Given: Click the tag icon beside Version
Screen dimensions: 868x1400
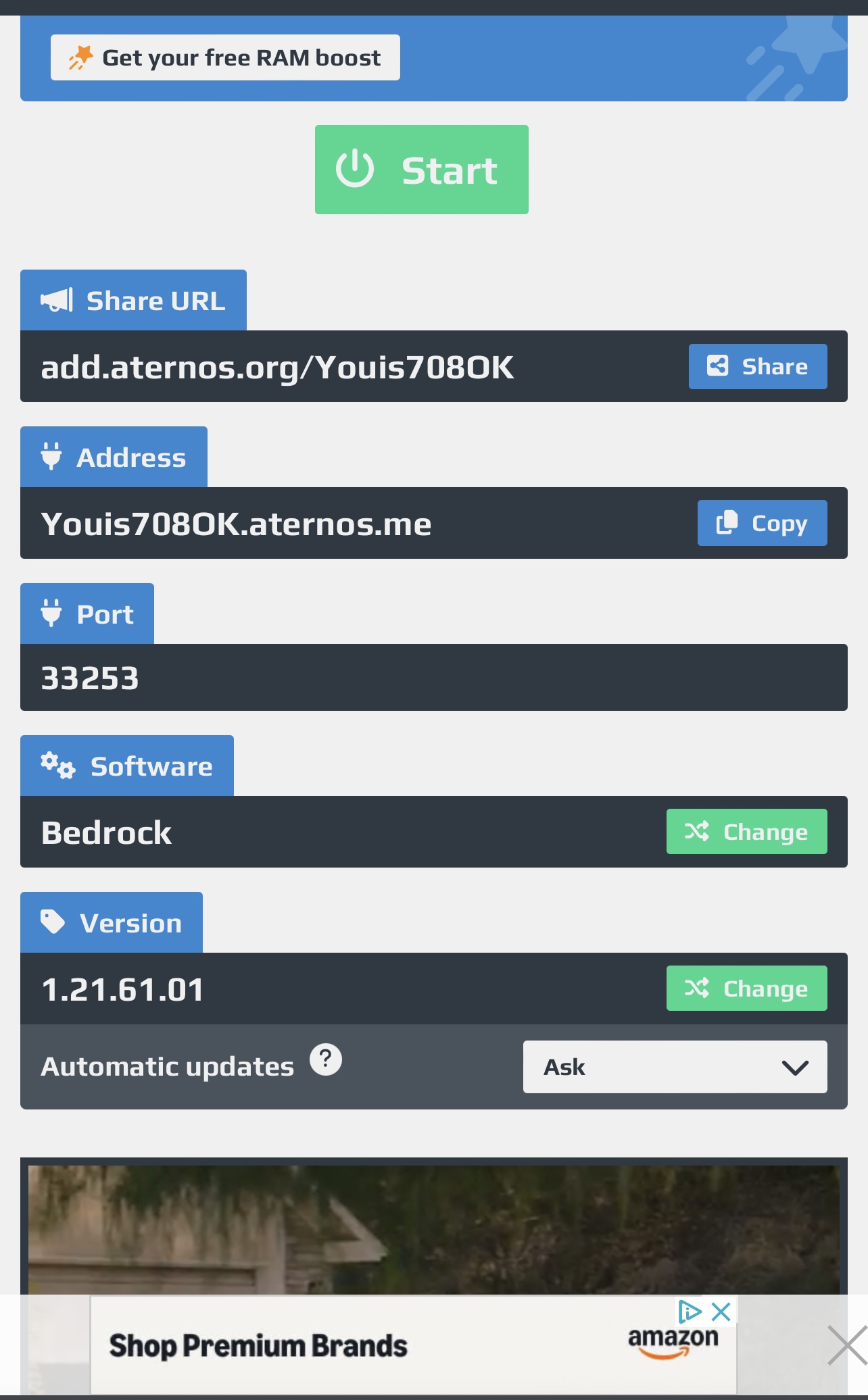Looking at the screenshot, I should pyautogui.click(x=53, y=922).
